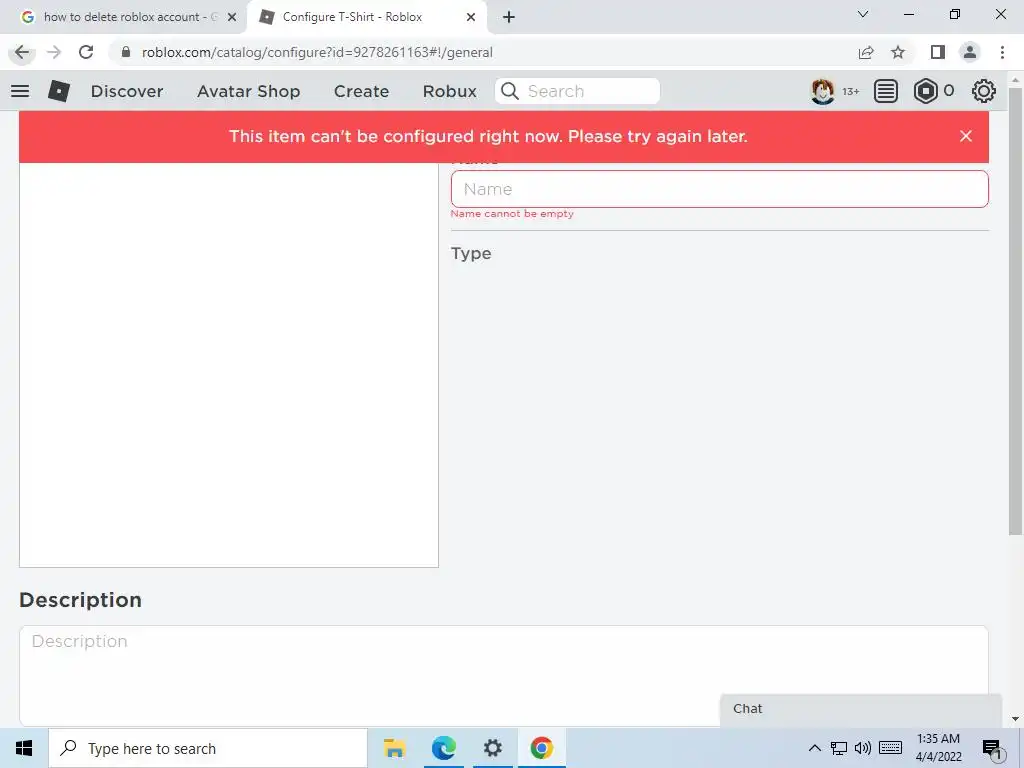Click into the Description text area
Screen dimensions: 1024x768
click(x=504, y=675)
